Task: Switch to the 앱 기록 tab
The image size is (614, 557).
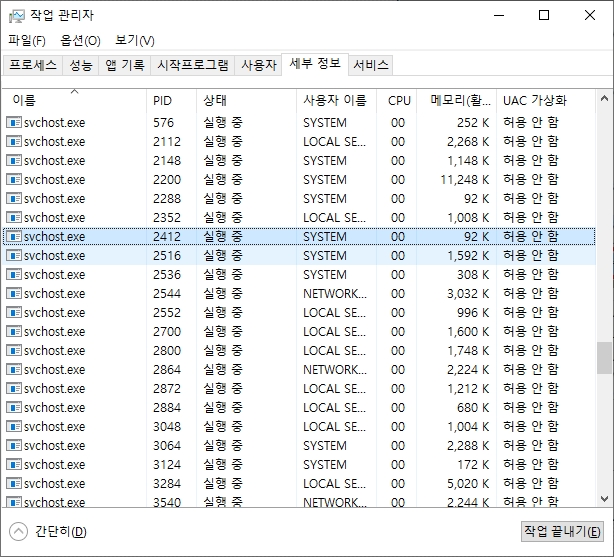Action: click(125, 65)
